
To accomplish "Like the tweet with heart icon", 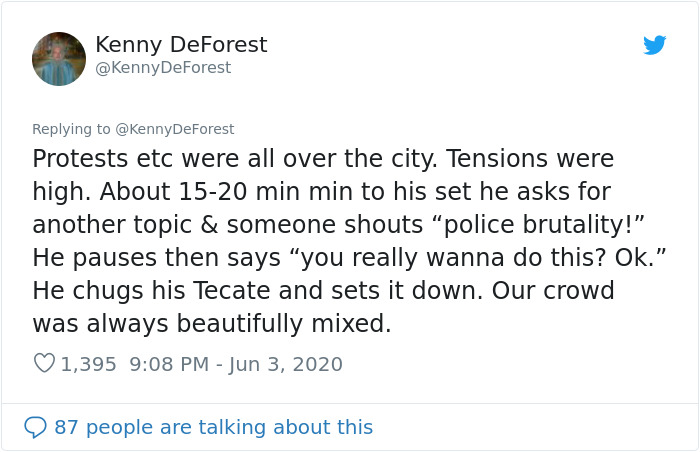I will [43, 364].
